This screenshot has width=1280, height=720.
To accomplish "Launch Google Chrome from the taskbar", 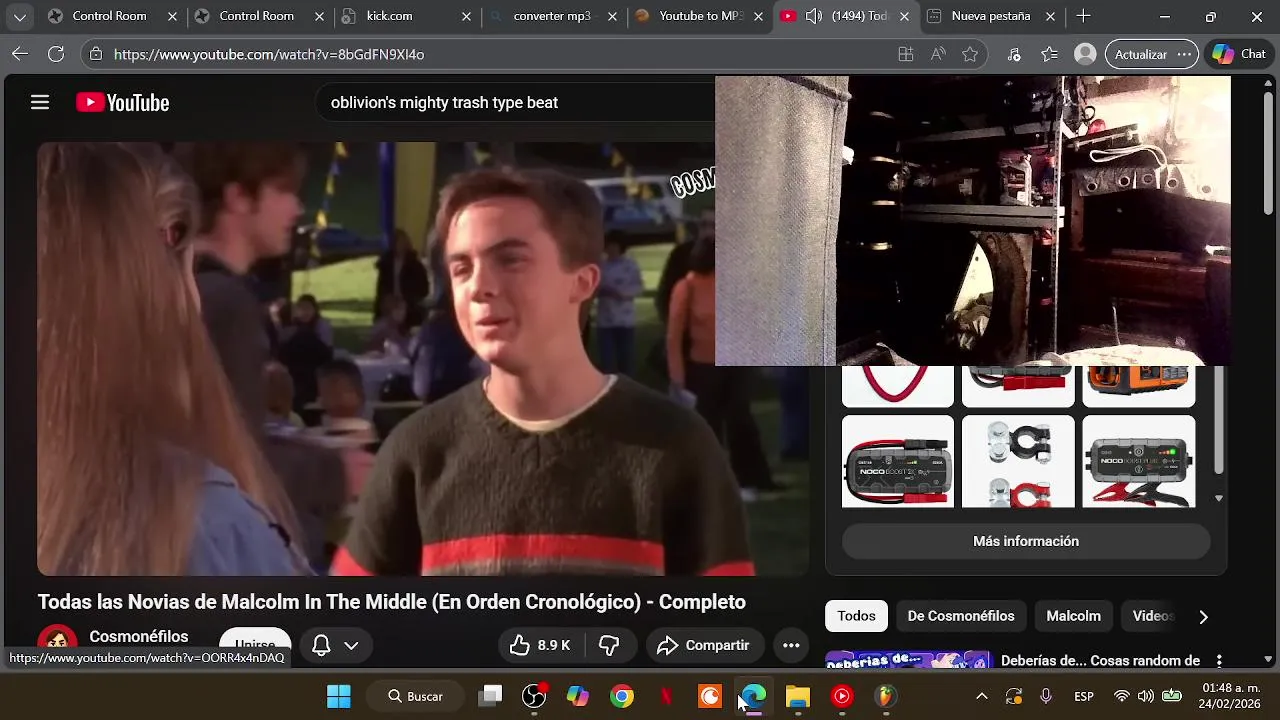I will [622, 696].
